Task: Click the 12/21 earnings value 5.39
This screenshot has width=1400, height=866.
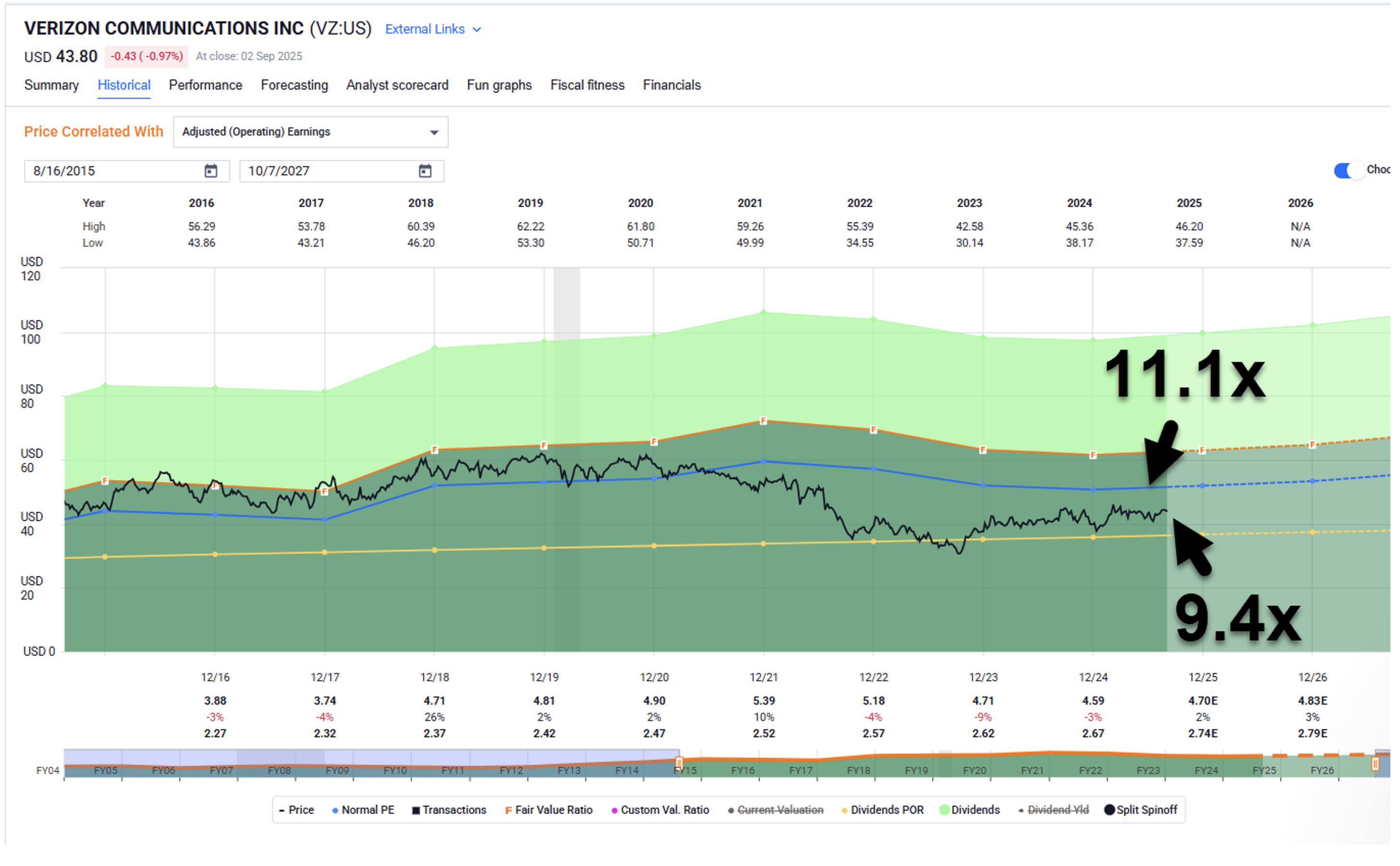Action: coord(763,701)
